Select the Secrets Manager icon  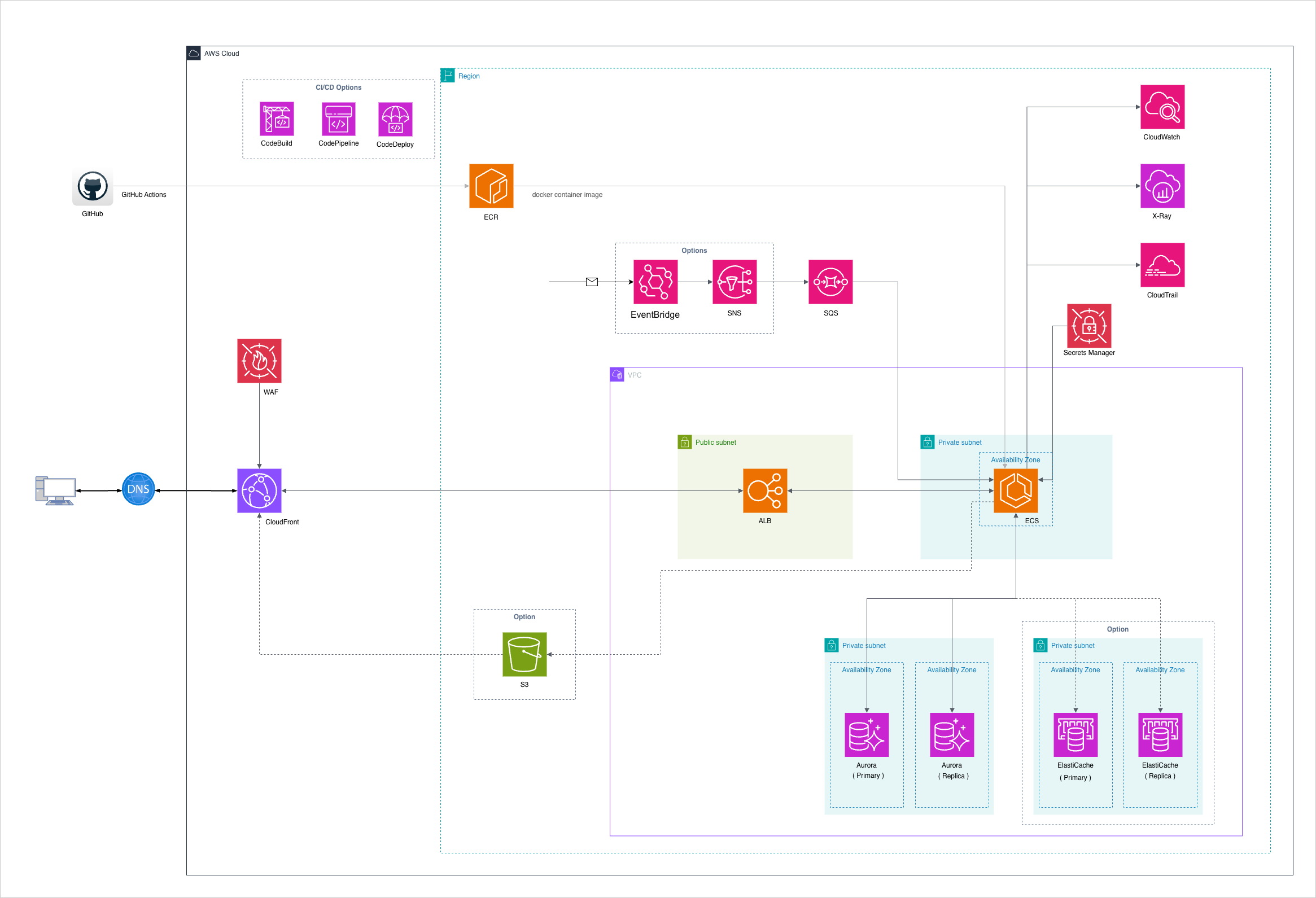coord(1088,326)
